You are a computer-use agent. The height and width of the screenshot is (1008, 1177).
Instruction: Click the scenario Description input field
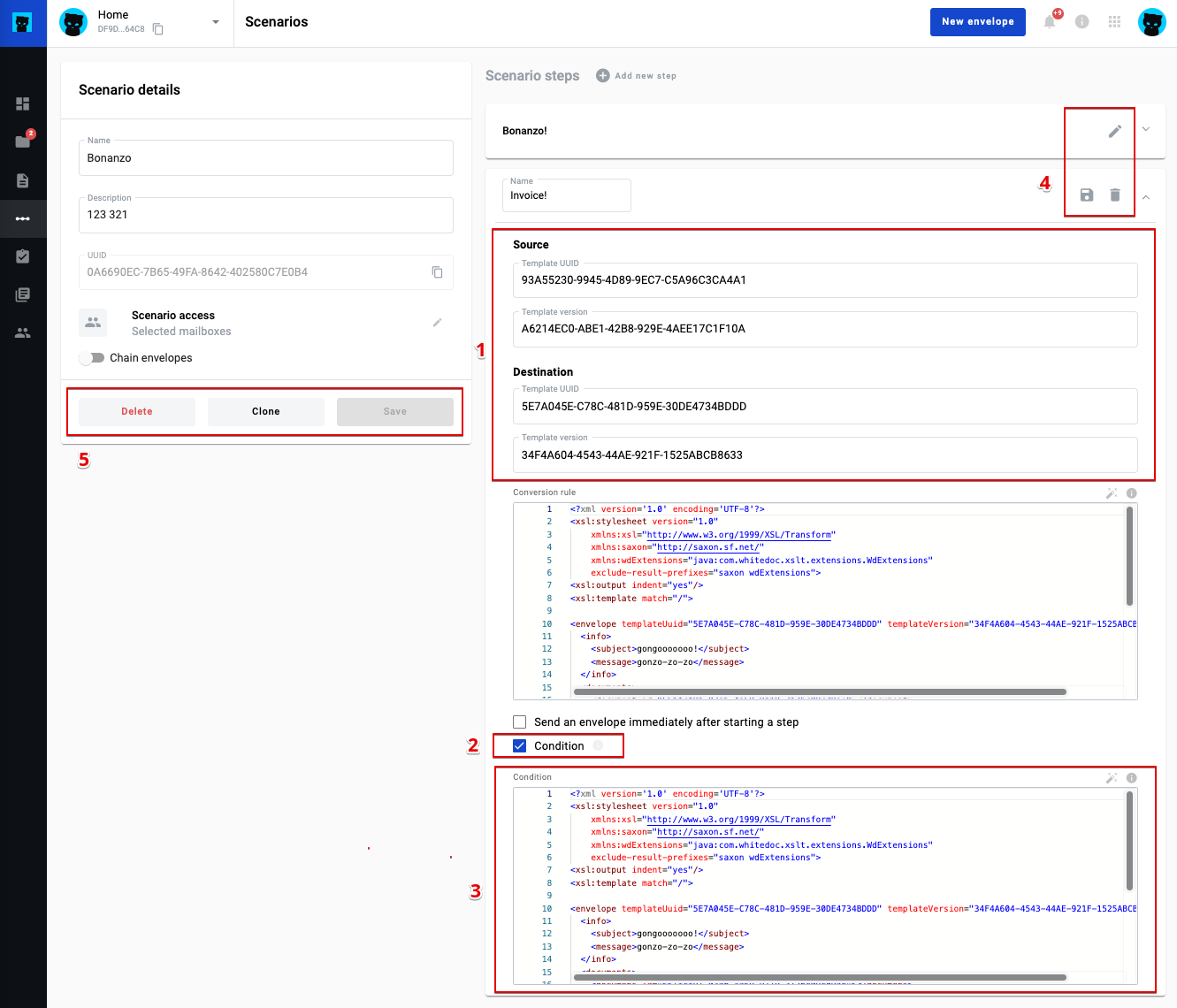coord(265,216)
